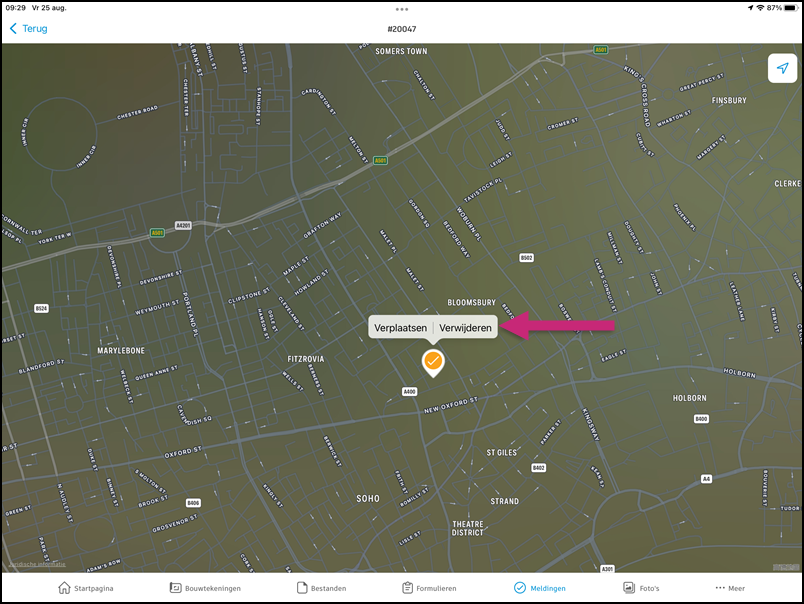Click the #20047 title text
This screenshot has height=604, width=804.
(402, 29)
